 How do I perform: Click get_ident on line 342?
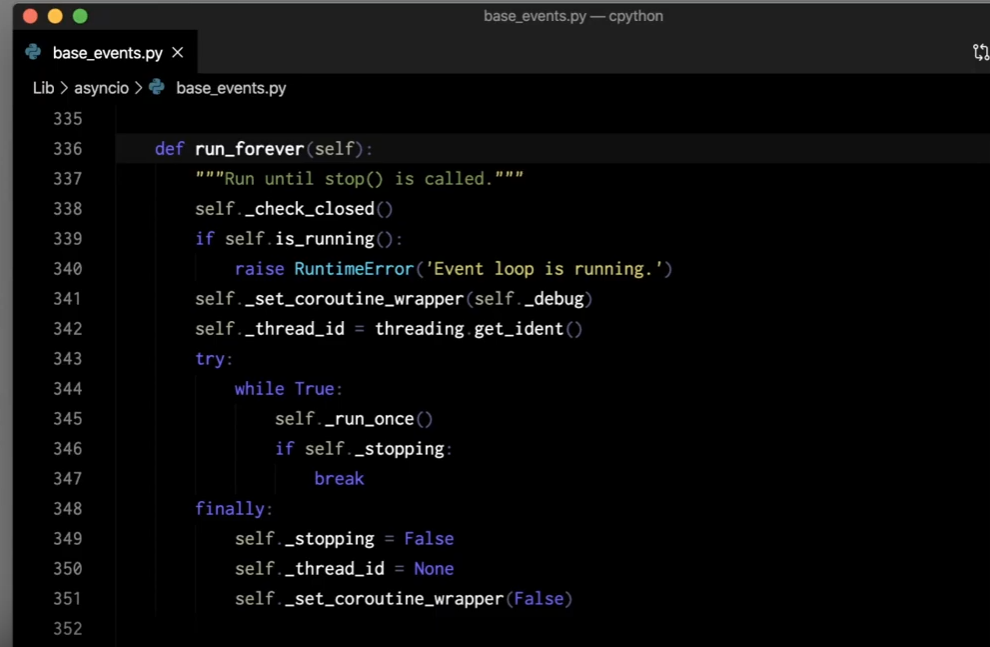pyautogui.click(x=518, y=329)
